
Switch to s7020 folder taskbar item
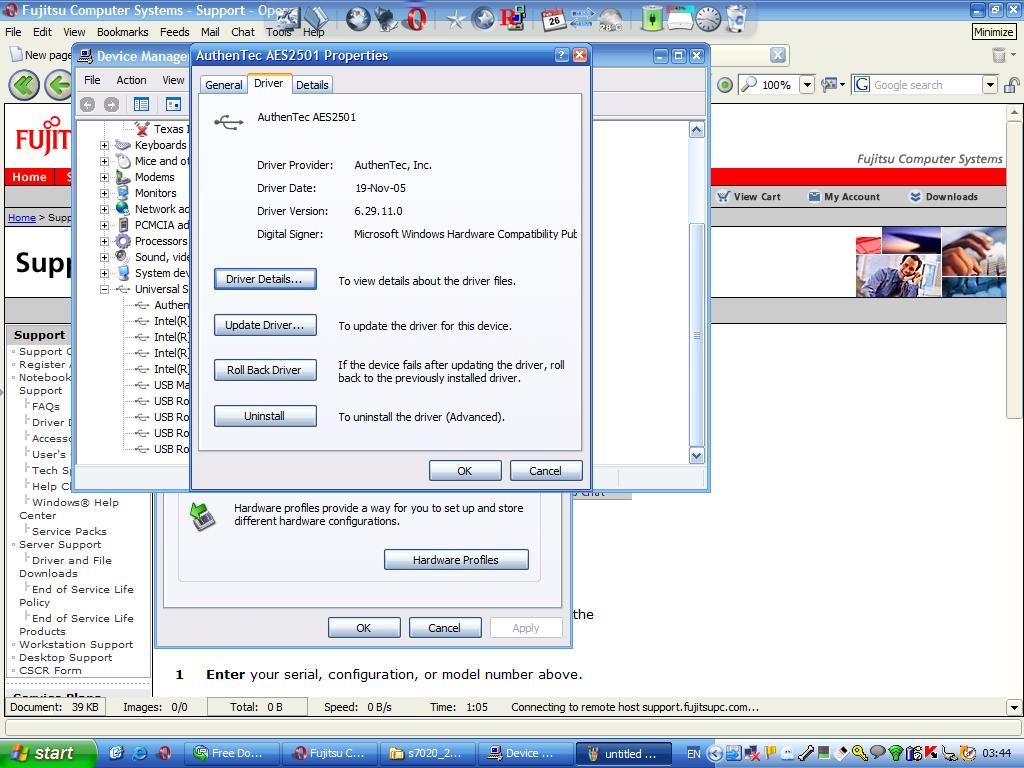click(428, 753)
